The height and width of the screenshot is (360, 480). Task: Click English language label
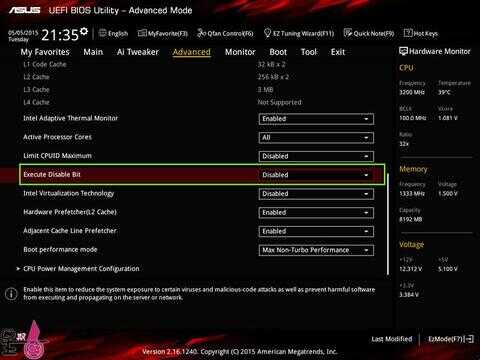tap(118, 33)
